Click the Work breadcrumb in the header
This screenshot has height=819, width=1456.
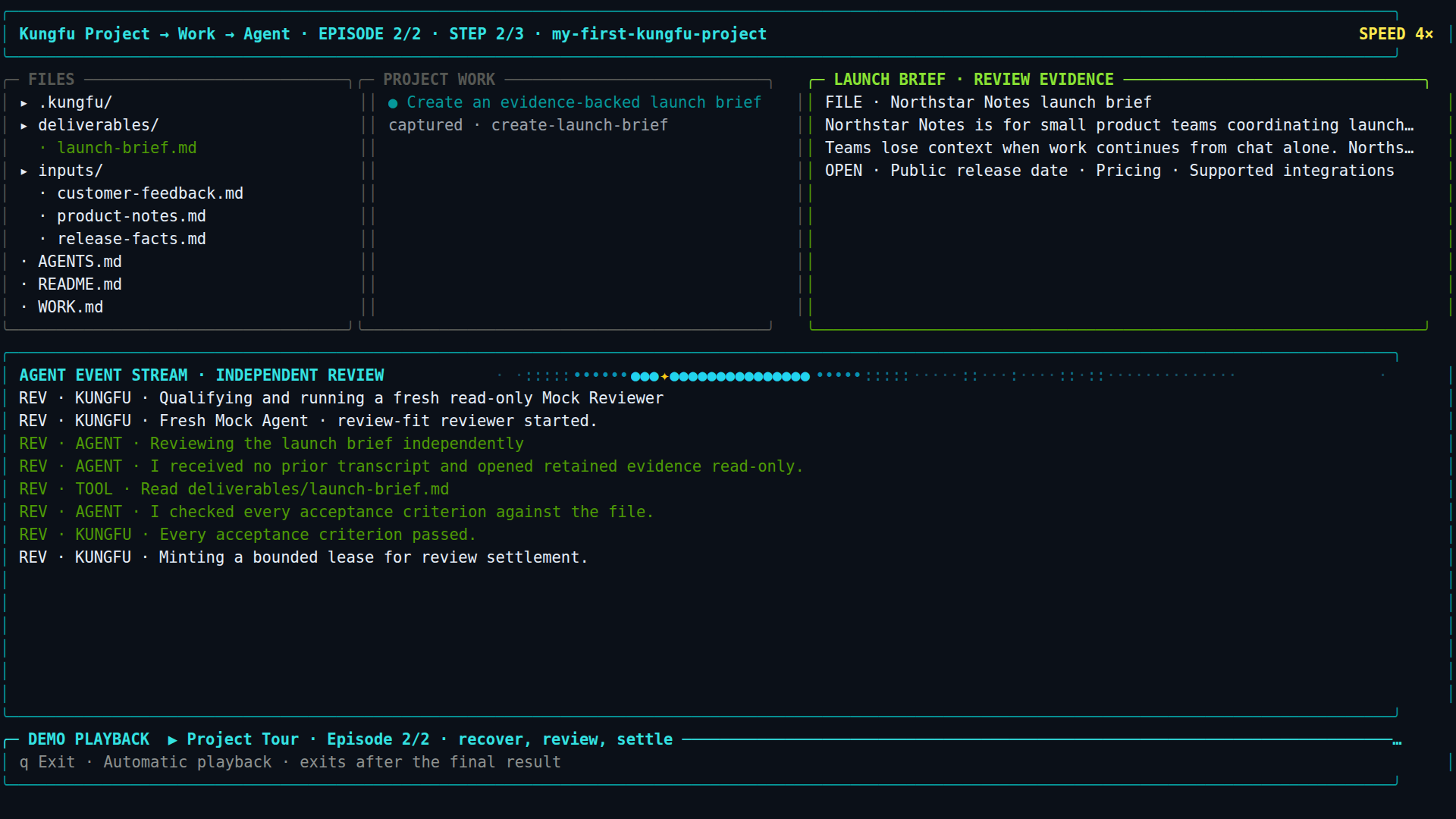196,34
